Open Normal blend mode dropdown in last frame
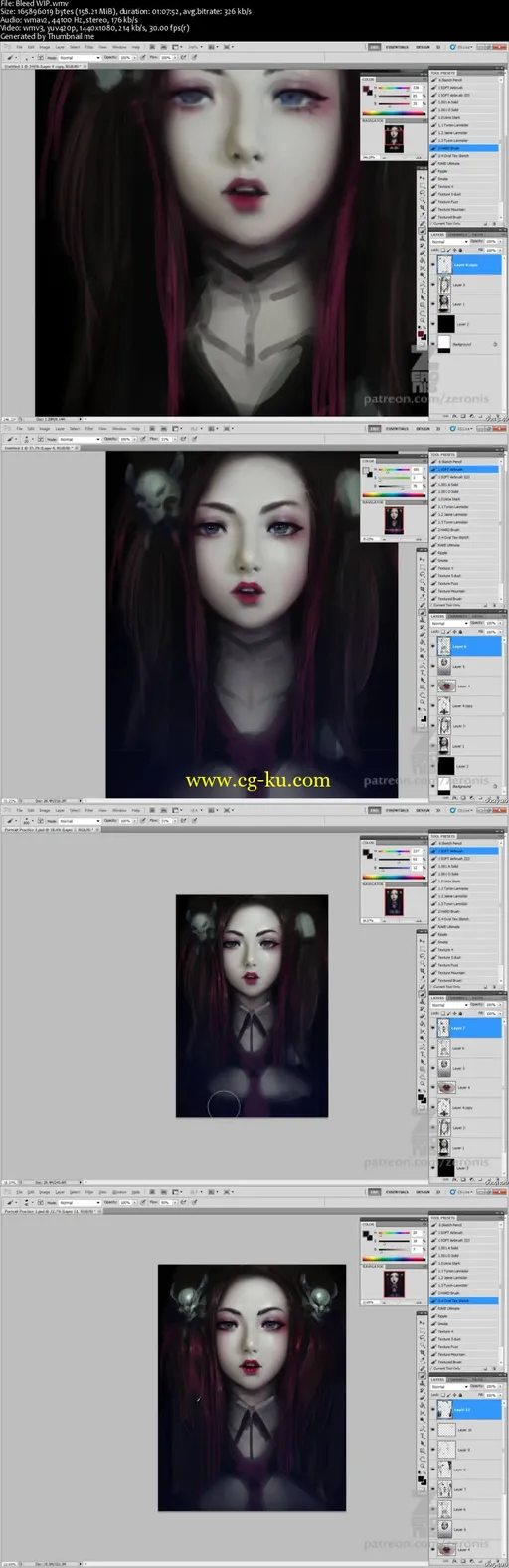This screenshot has width=509, height=1568. tap(450, 1387)
